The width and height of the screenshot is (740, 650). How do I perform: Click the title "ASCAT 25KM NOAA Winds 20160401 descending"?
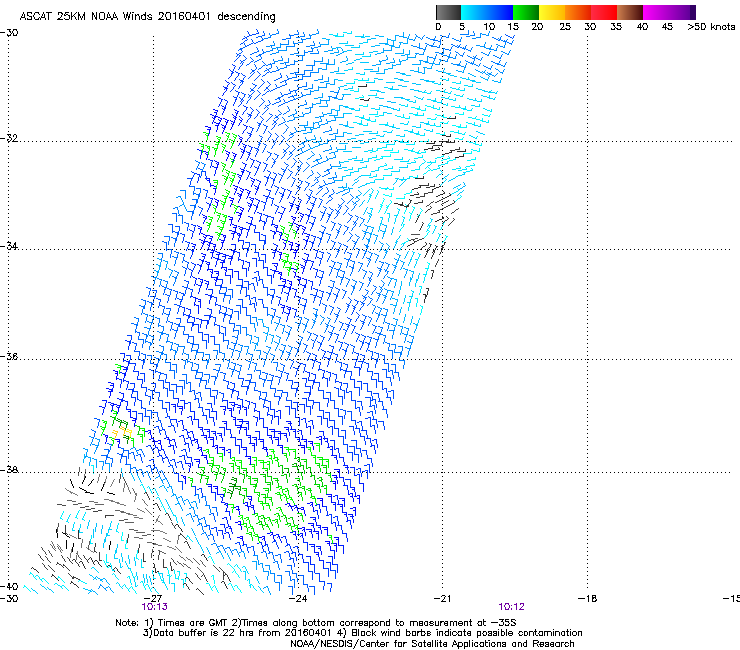coord(147,16)
